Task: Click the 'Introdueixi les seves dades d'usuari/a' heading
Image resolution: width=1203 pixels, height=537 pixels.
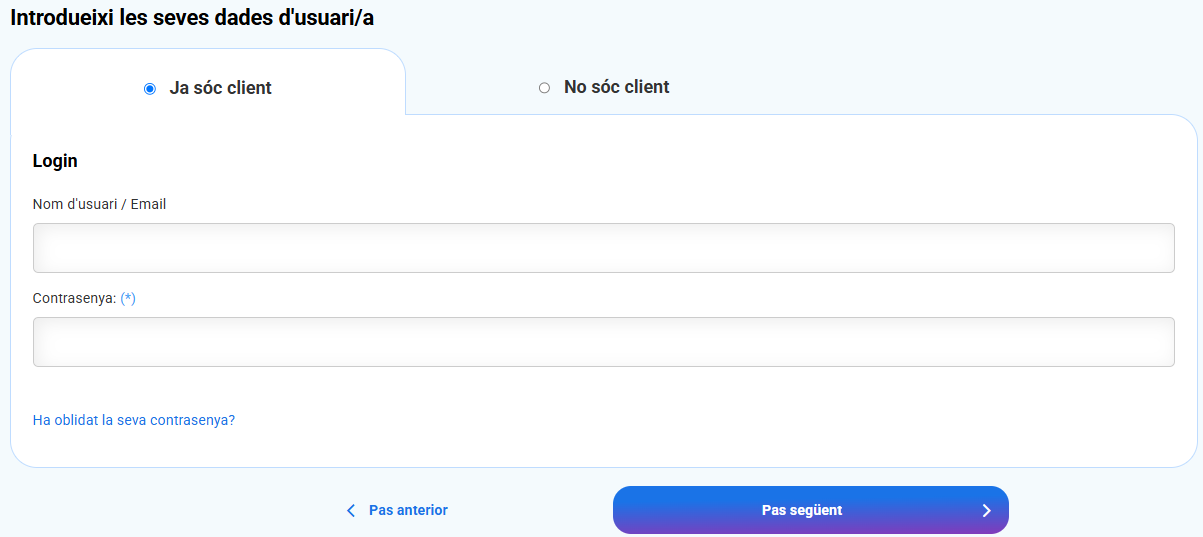Action: click(x=192, y=18)
